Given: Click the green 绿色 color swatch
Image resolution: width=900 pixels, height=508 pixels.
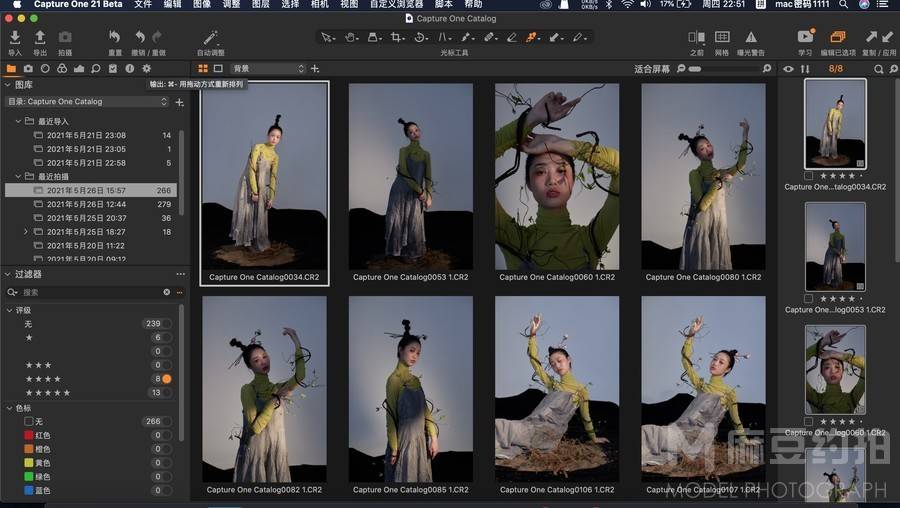Looking at the screenshot, I should click(29, 476).
